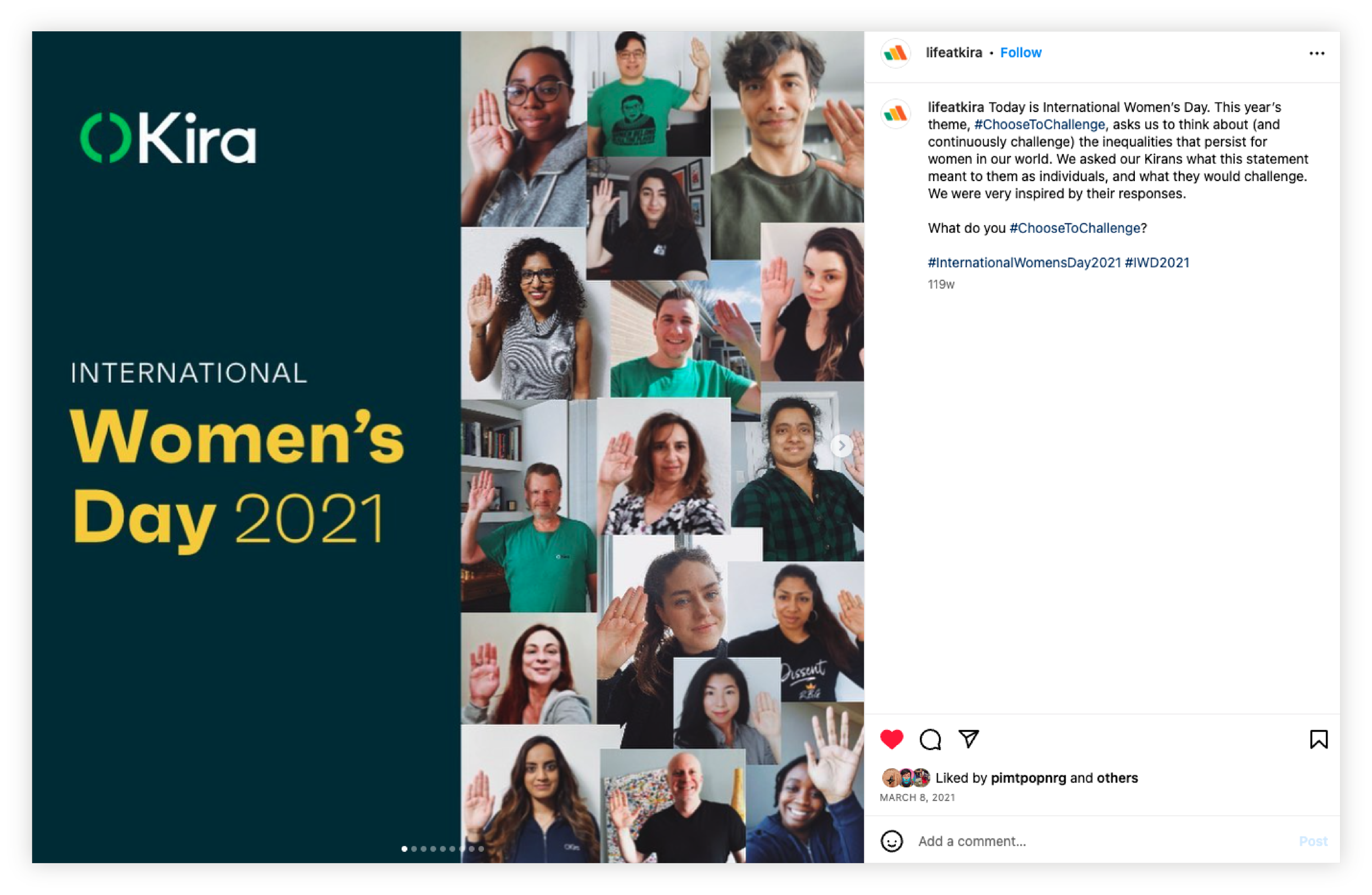Go to the next carousel image with the arrow

click(841, 446)
